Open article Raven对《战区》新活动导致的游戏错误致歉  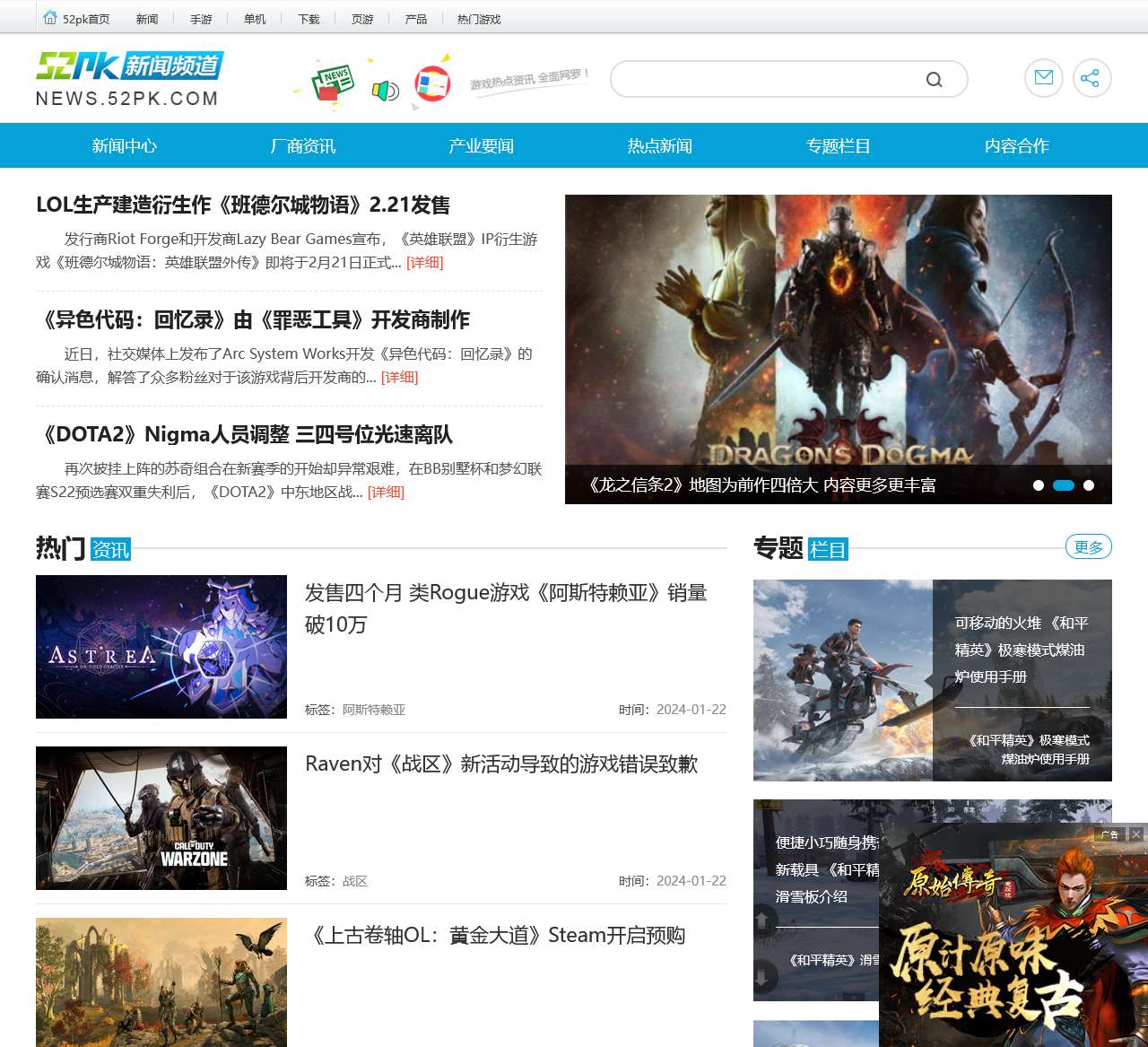point(501,763)
